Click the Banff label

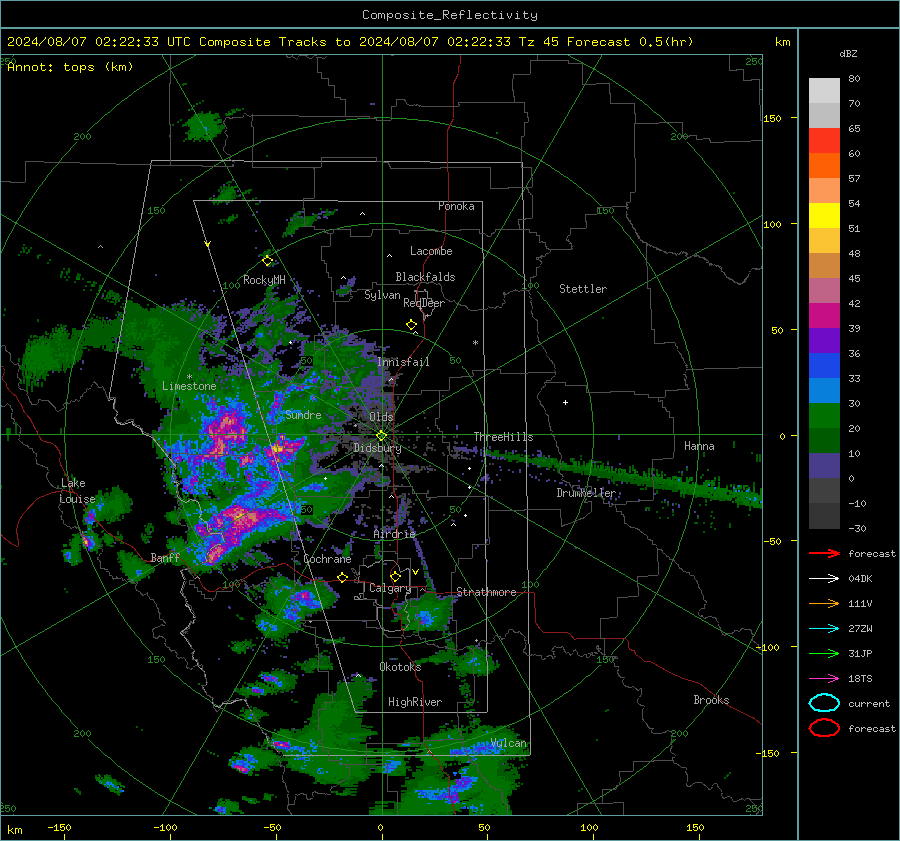coord(165,557)
